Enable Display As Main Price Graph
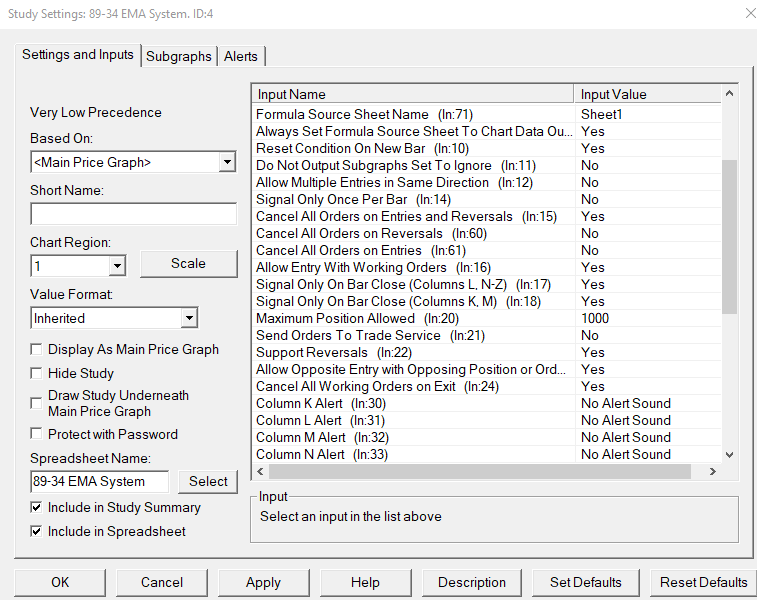The height and width of the screenshot is (600, 757). click(37, 350)
